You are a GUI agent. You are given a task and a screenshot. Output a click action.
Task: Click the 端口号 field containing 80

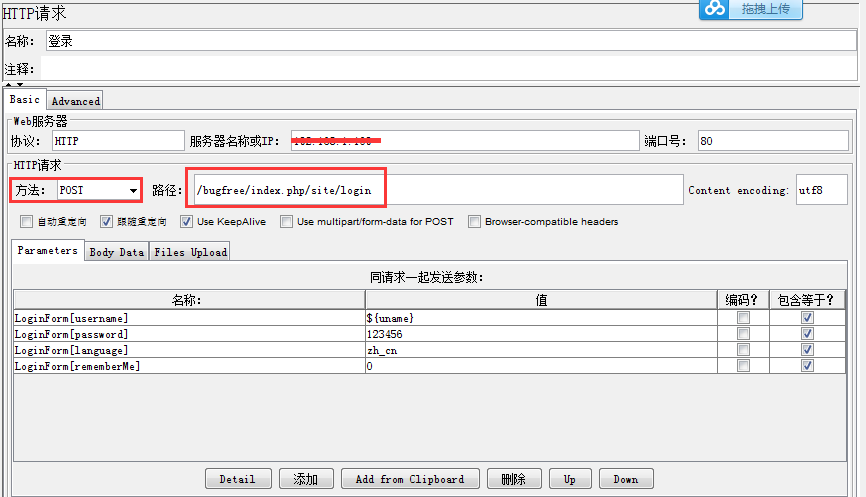773,141
